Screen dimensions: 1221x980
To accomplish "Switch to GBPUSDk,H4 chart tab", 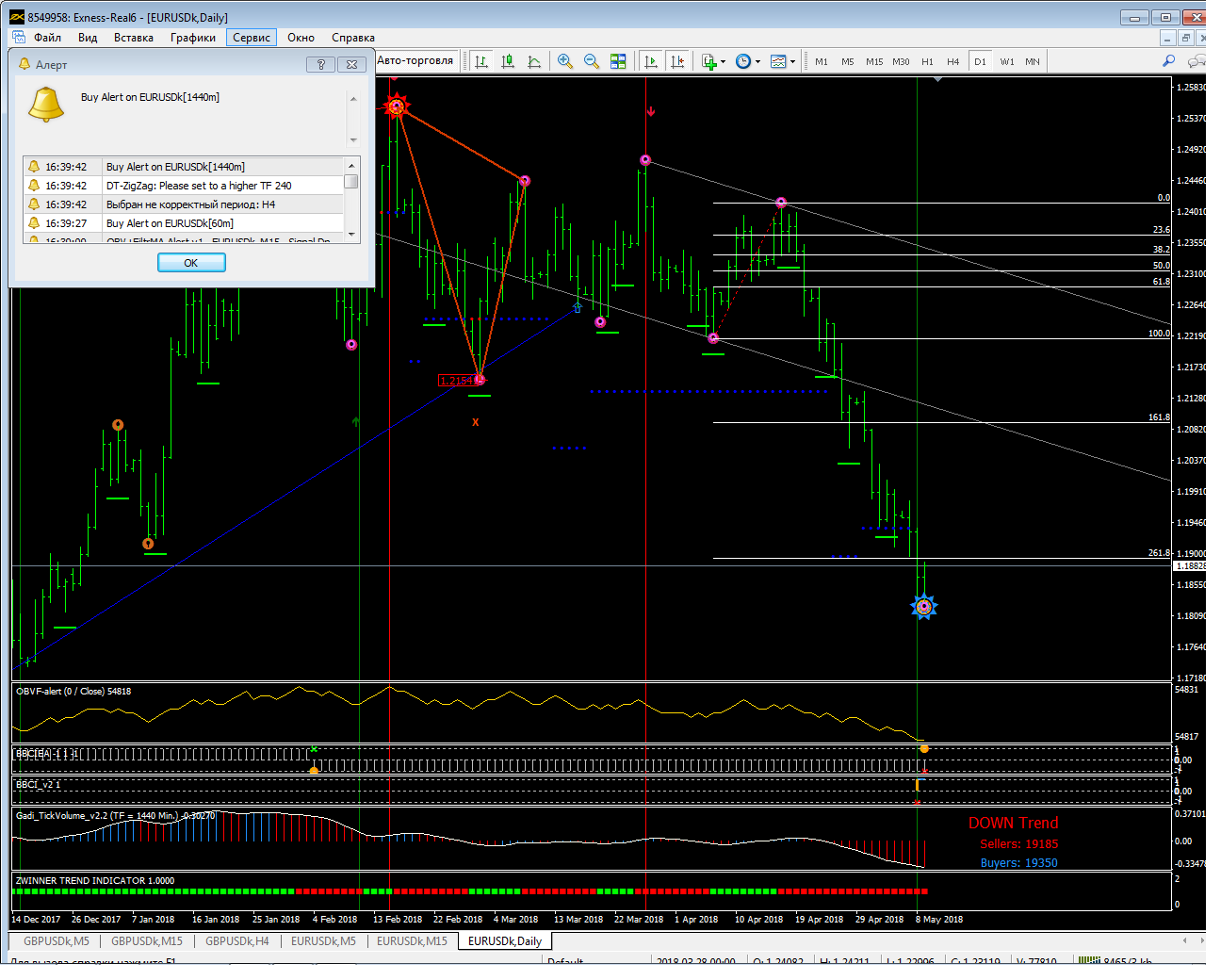I will click(236, 940).
